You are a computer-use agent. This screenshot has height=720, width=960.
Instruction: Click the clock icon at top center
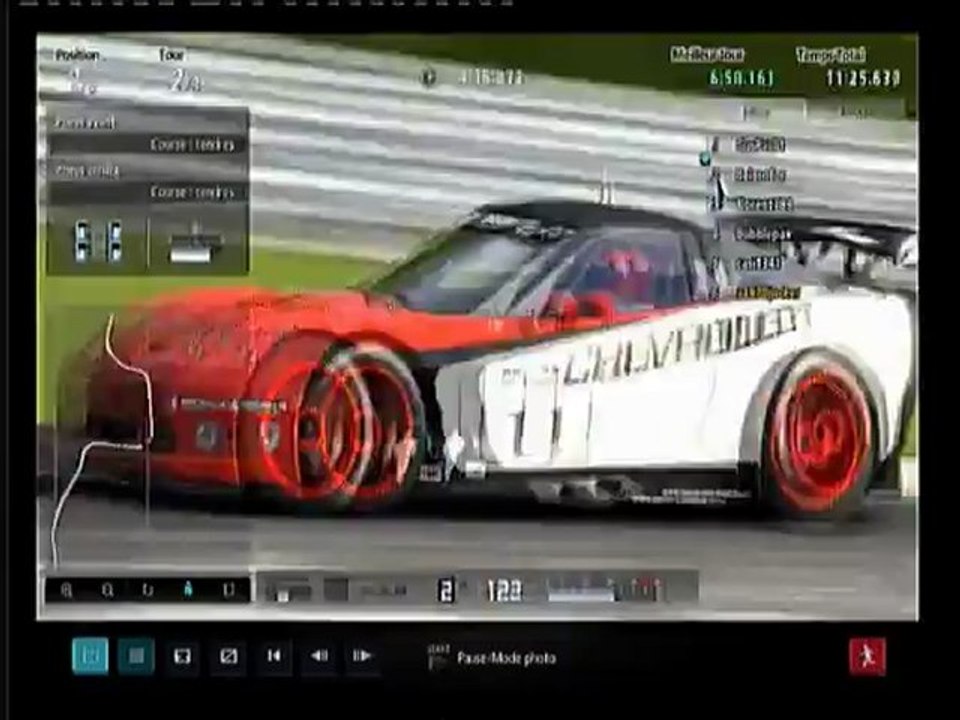429,78
